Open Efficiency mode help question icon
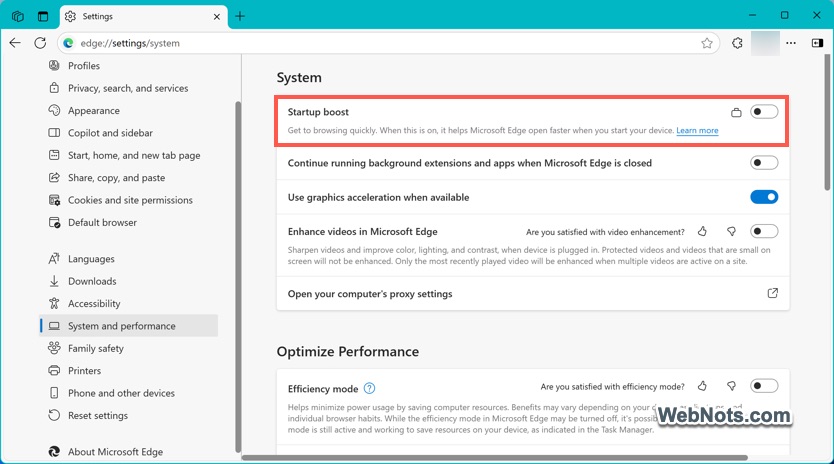Screen dimensions: 834x464 (369, 388)
